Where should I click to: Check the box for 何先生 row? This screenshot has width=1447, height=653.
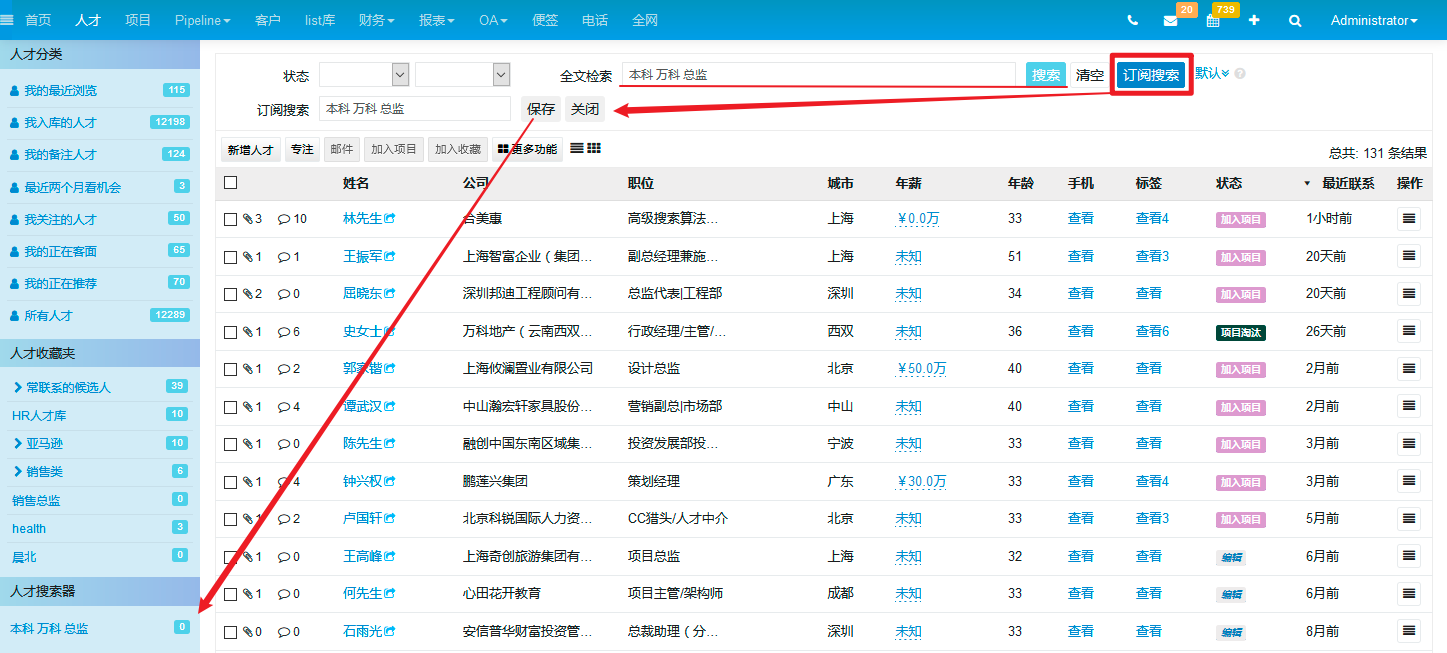231,594
